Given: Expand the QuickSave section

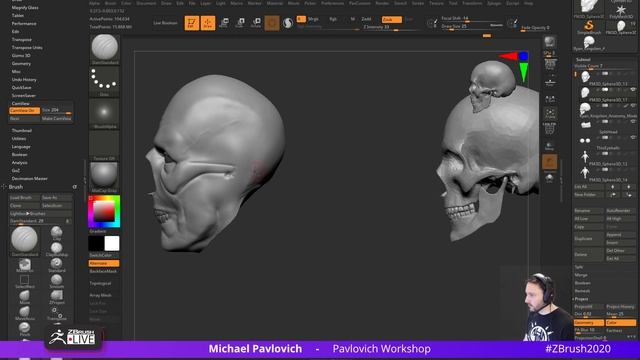Looking at the screenshot, I should (22, 88).
